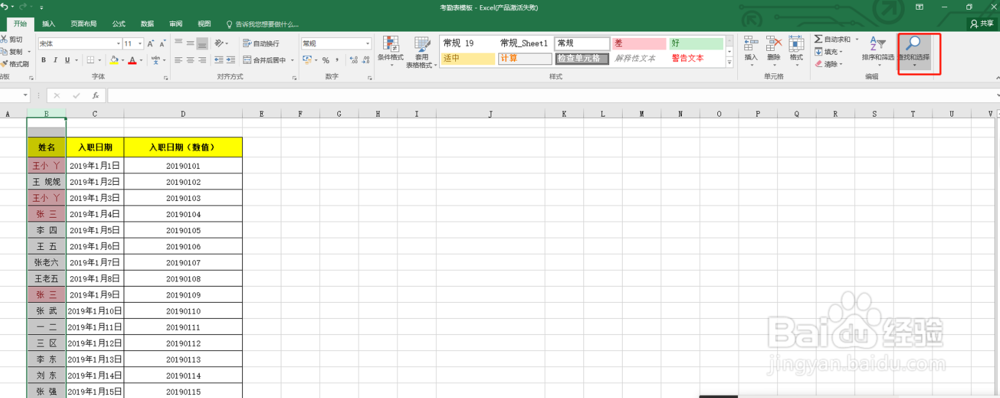Viewport: 1000px width, 398px height.
Task: Switch to 页面布局 ribbon tab
Action: [x=84, y=24]
